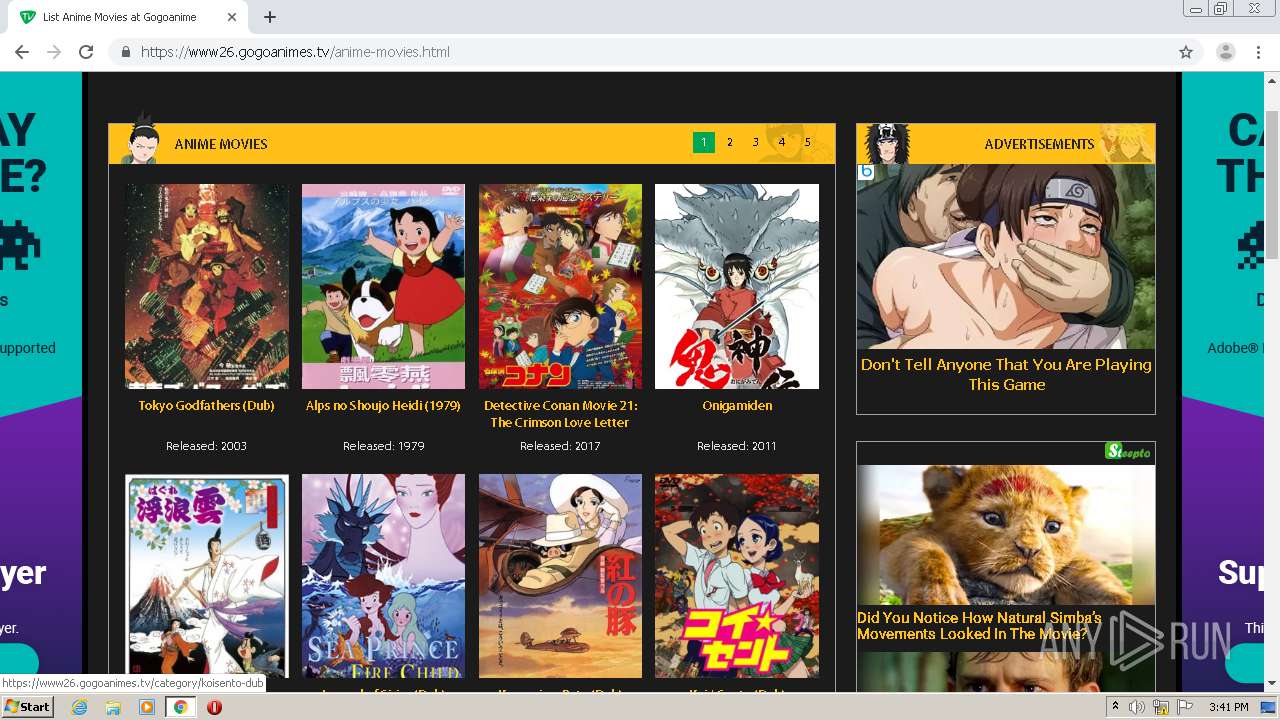Switch to Chrome in the taskbar
This screenshot has height=720, width=1280.
(180, 707)
